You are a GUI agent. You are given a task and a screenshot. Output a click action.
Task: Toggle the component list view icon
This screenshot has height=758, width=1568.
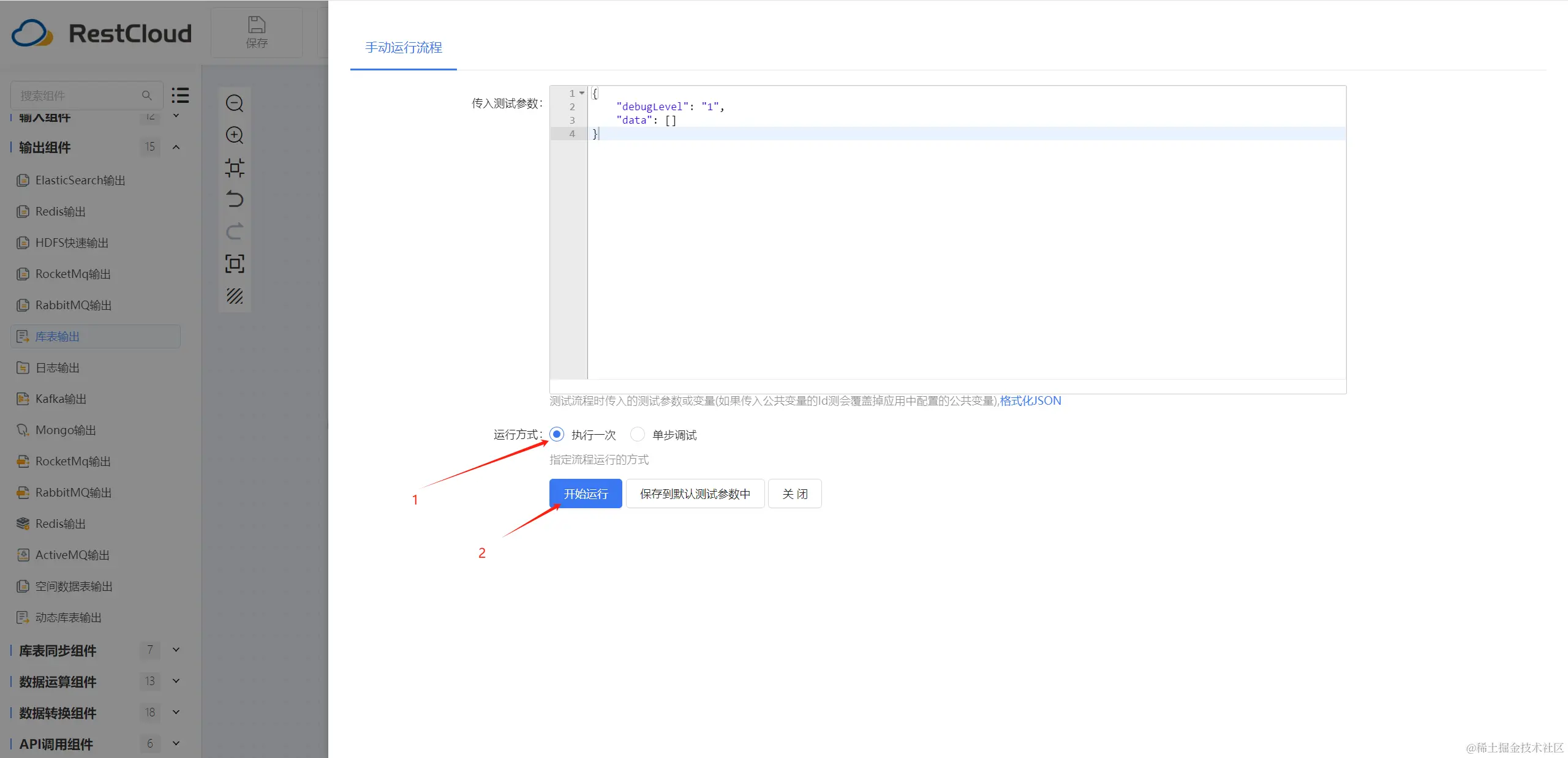tap(180, 95)
